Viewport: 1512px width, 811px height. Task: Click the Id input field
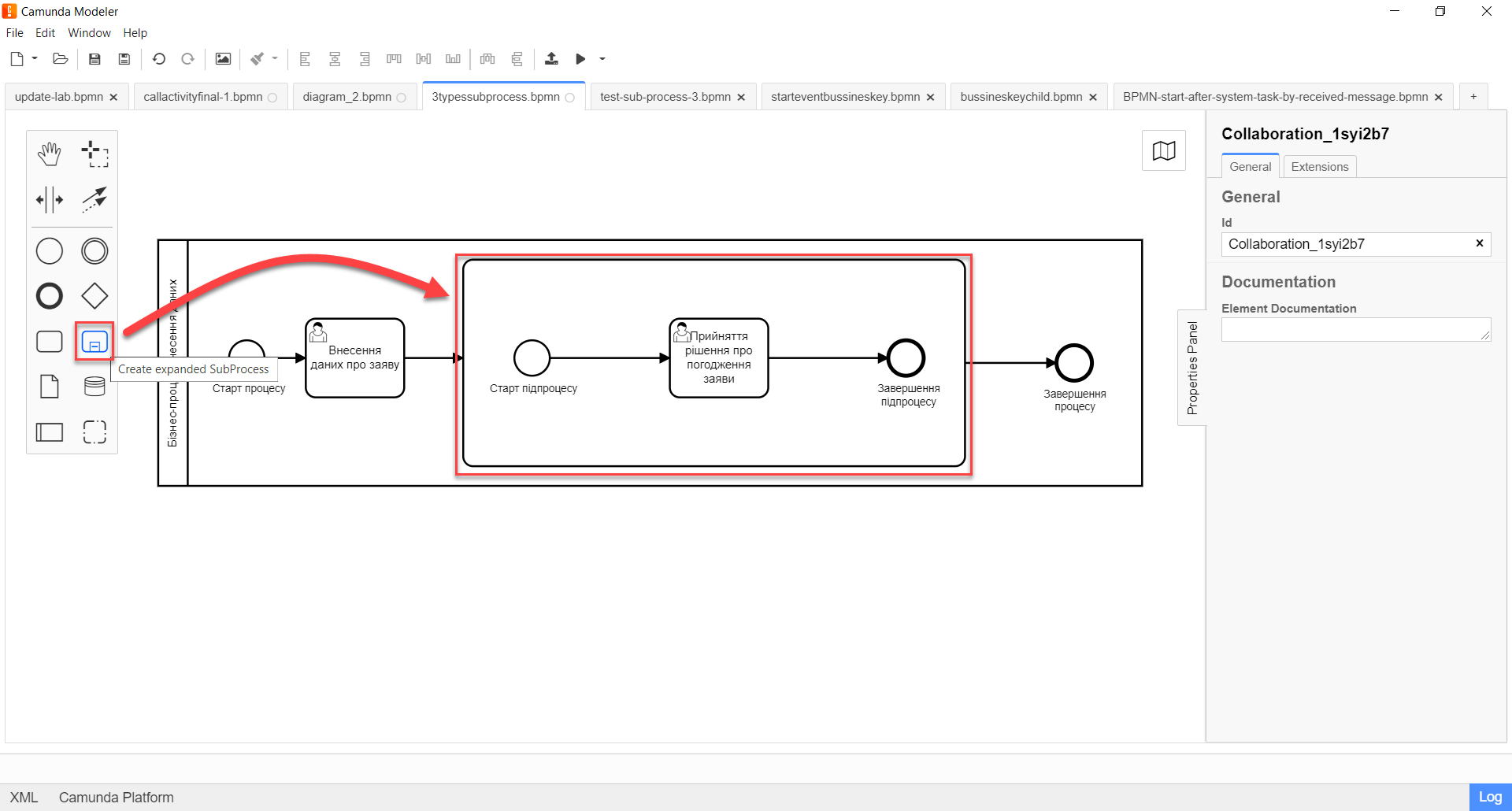(x=1356, y=244)
